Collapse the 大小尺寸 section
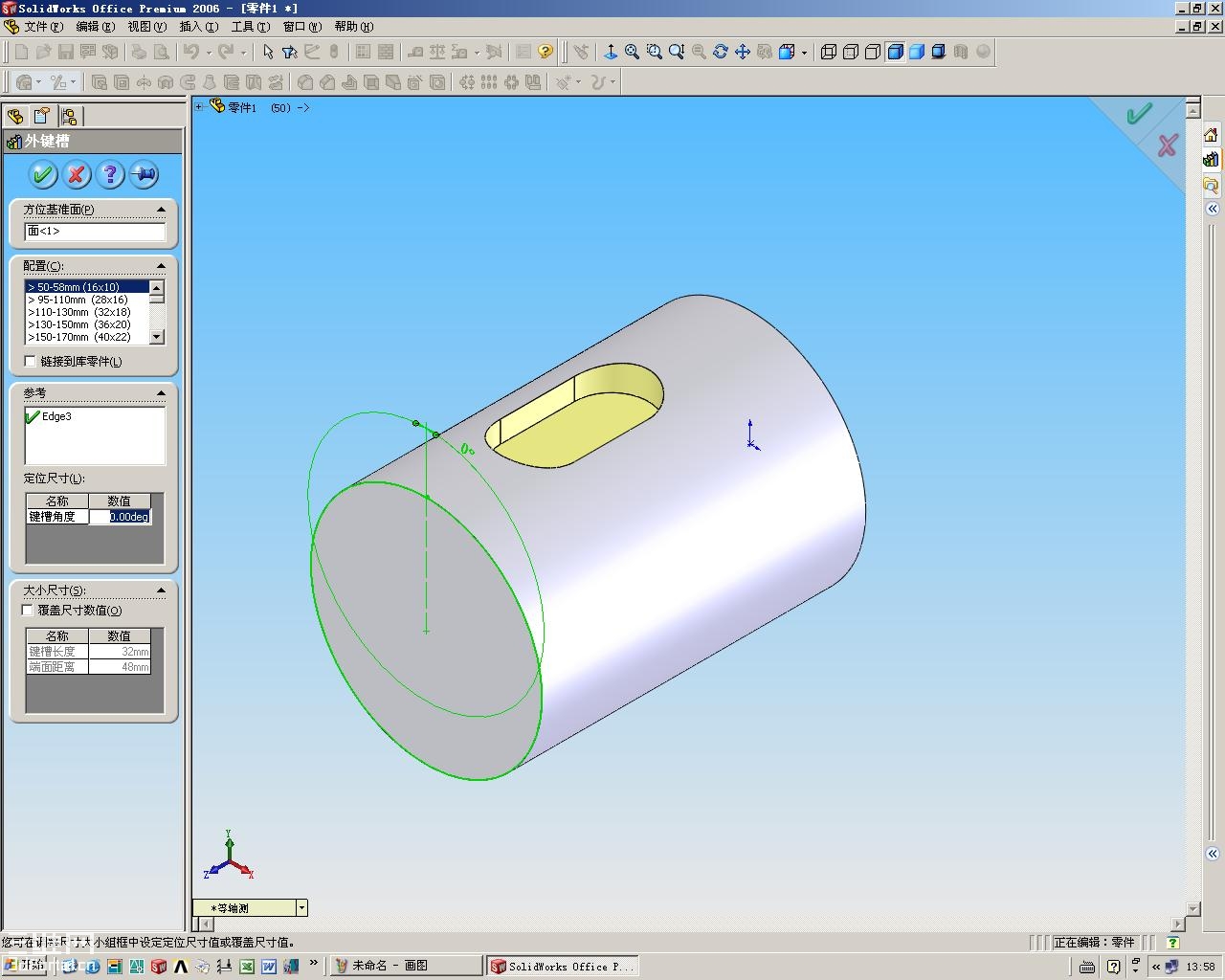 click(161, 590)
